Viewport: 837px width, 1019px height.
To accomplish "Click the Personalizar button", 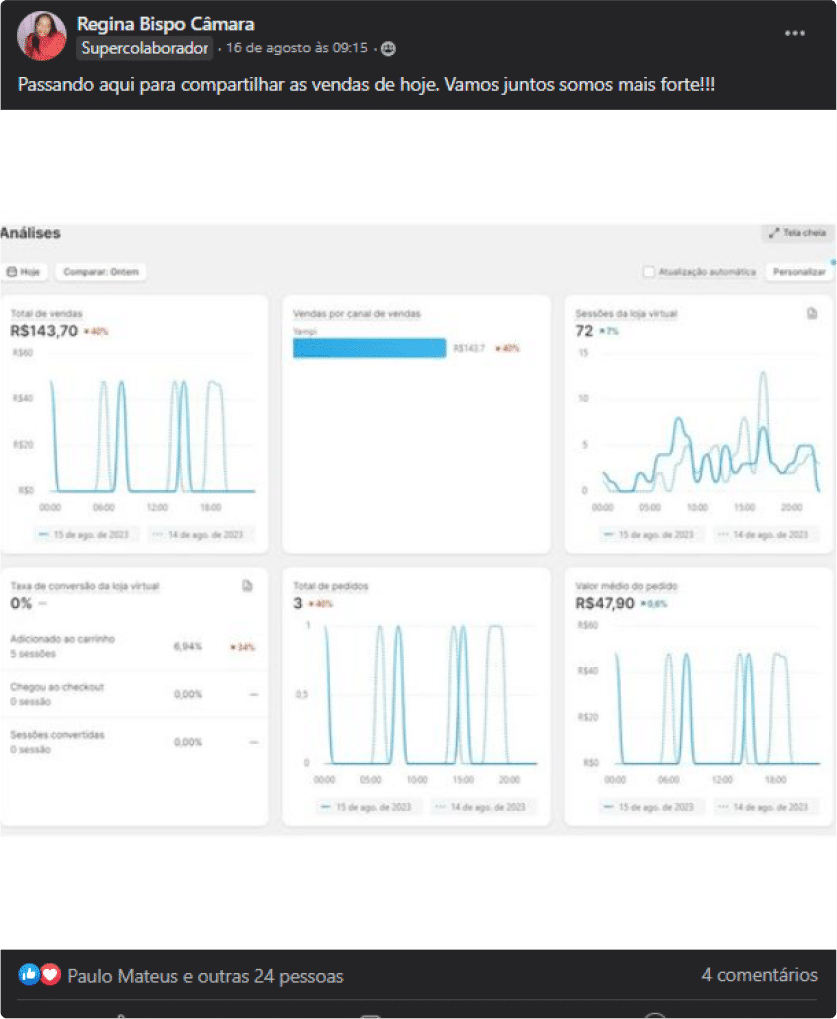I will pyautogui.click(x=799, y=272).
